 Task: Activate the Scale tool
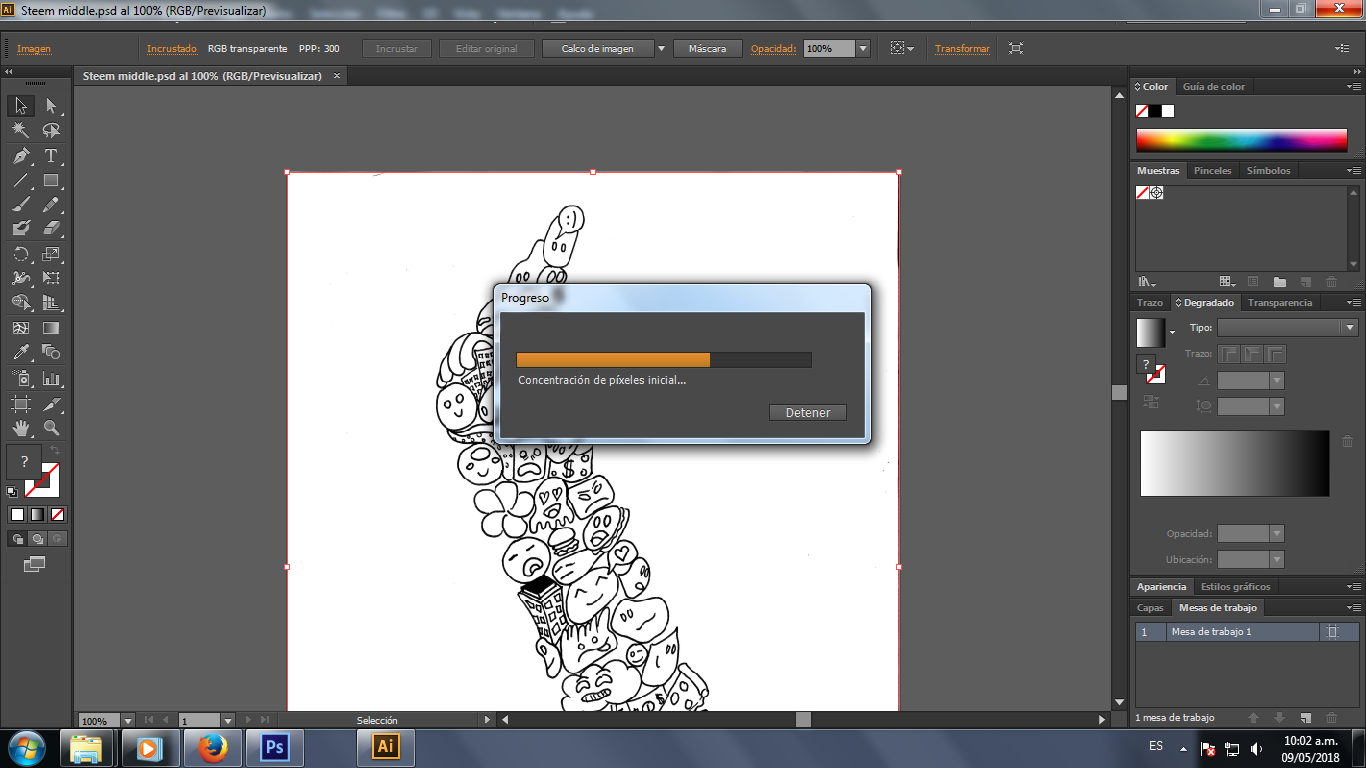[51, 254]
